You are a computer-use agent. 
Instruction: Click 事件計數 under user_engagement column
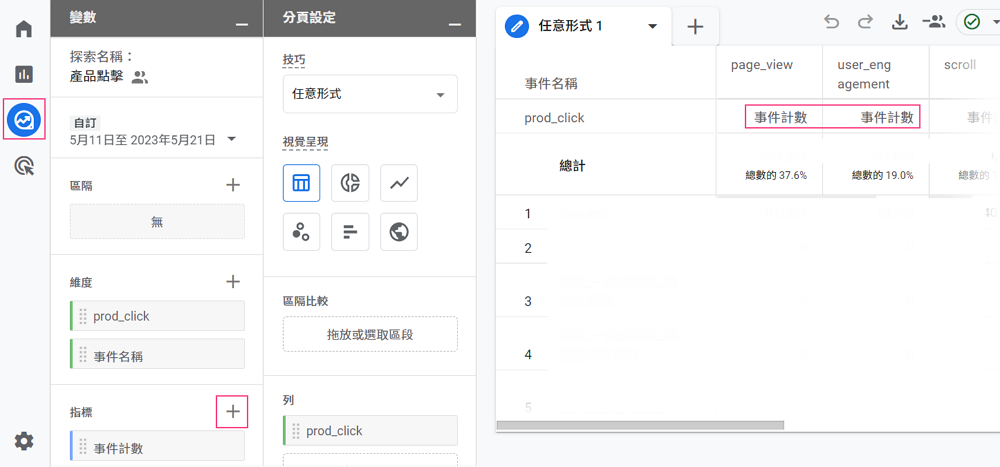pos(887,117)
